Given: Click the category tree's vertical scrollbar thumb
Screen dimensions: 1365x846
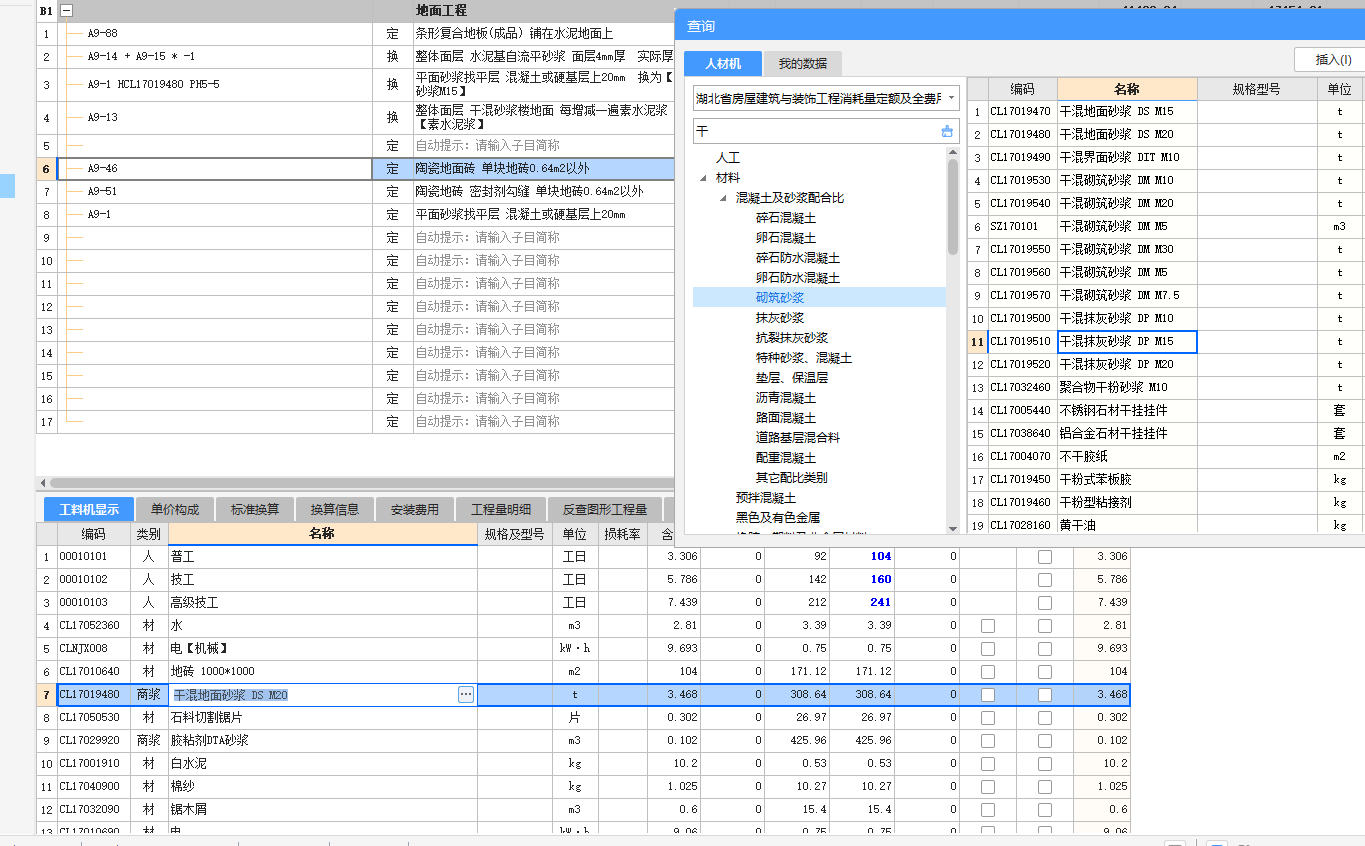Looking at the screenshot, I should (953, 206).
